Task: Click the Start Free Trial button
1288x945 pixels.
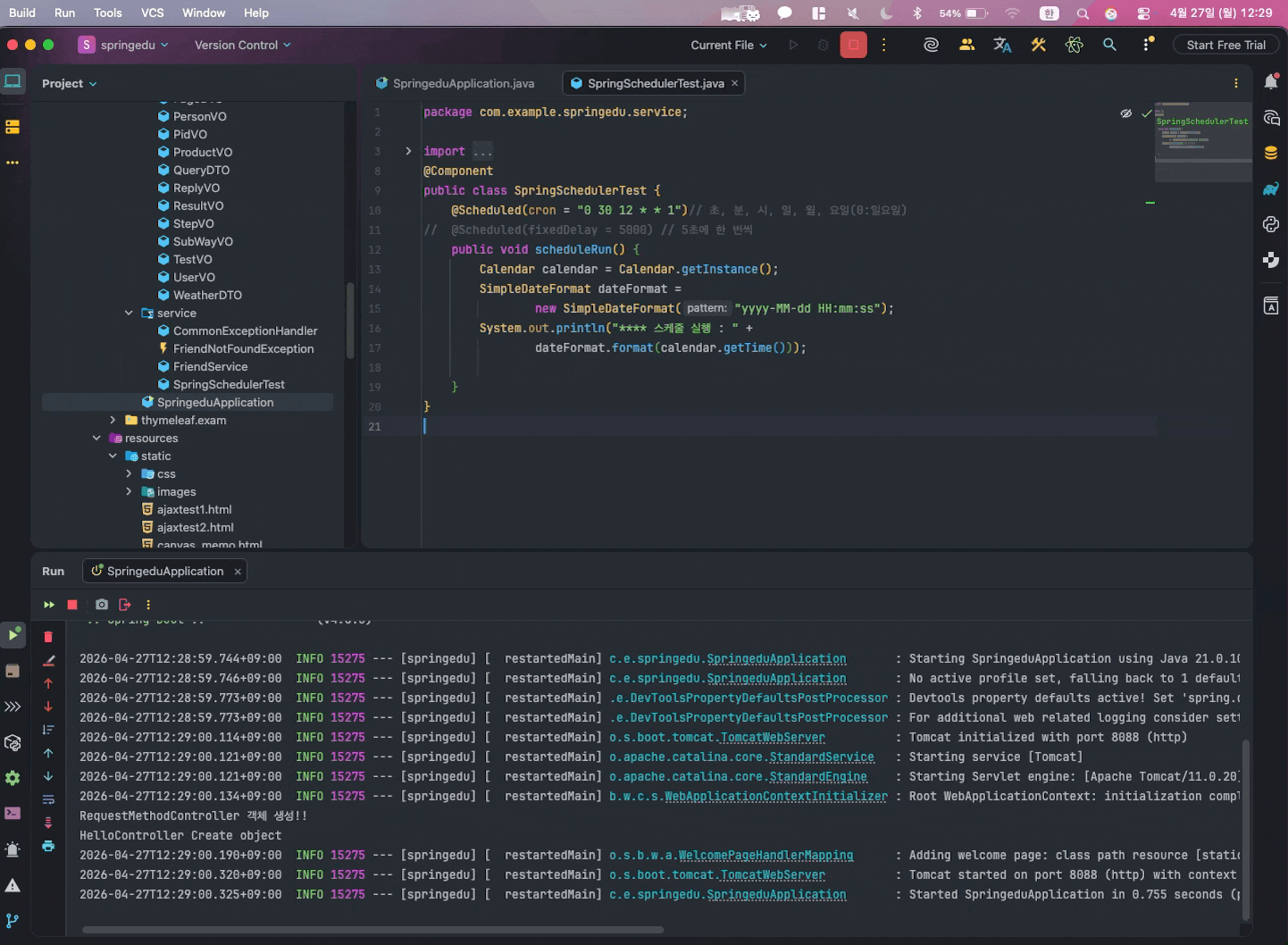Action: (1225, 45)
